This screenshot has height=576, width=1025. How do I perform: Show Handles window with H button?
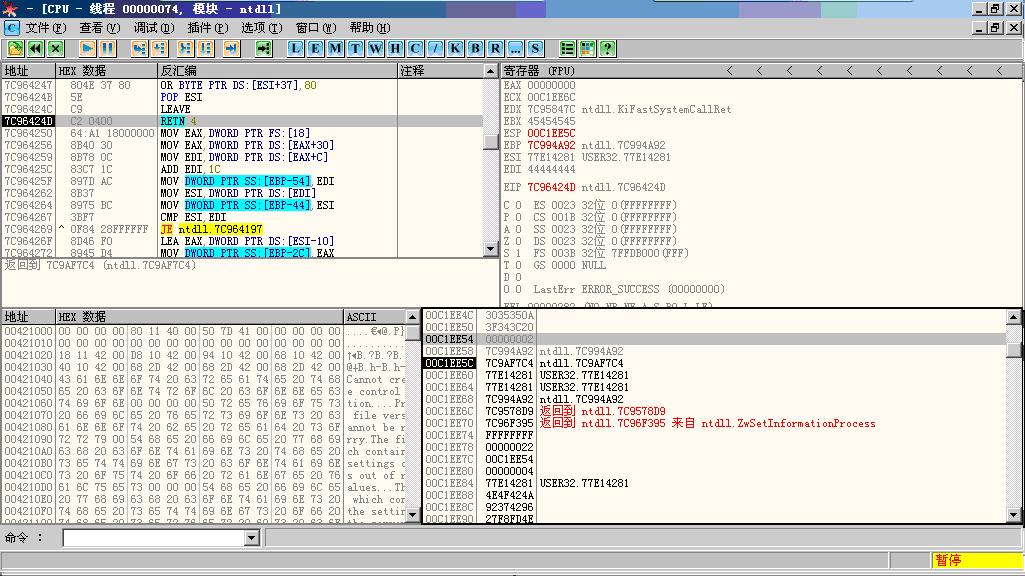395,48
